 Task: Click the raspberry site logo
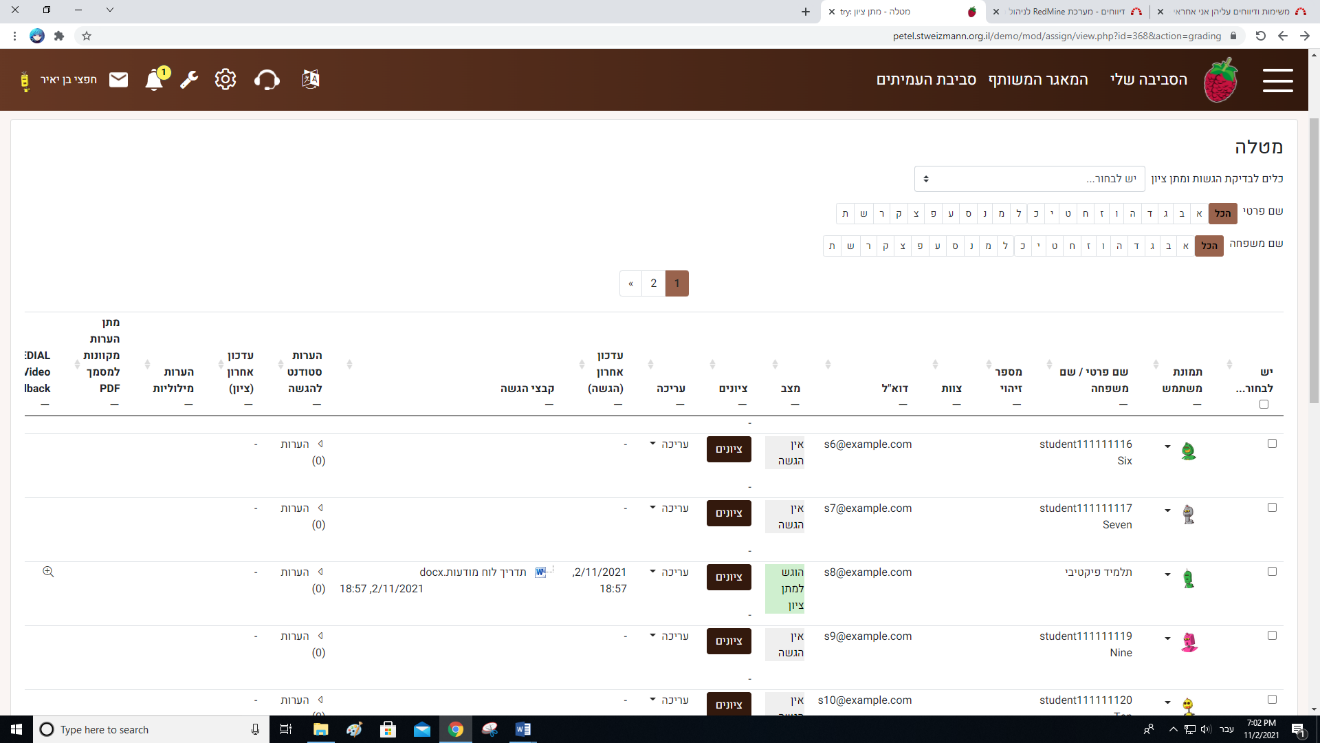tap(1220, 80)
